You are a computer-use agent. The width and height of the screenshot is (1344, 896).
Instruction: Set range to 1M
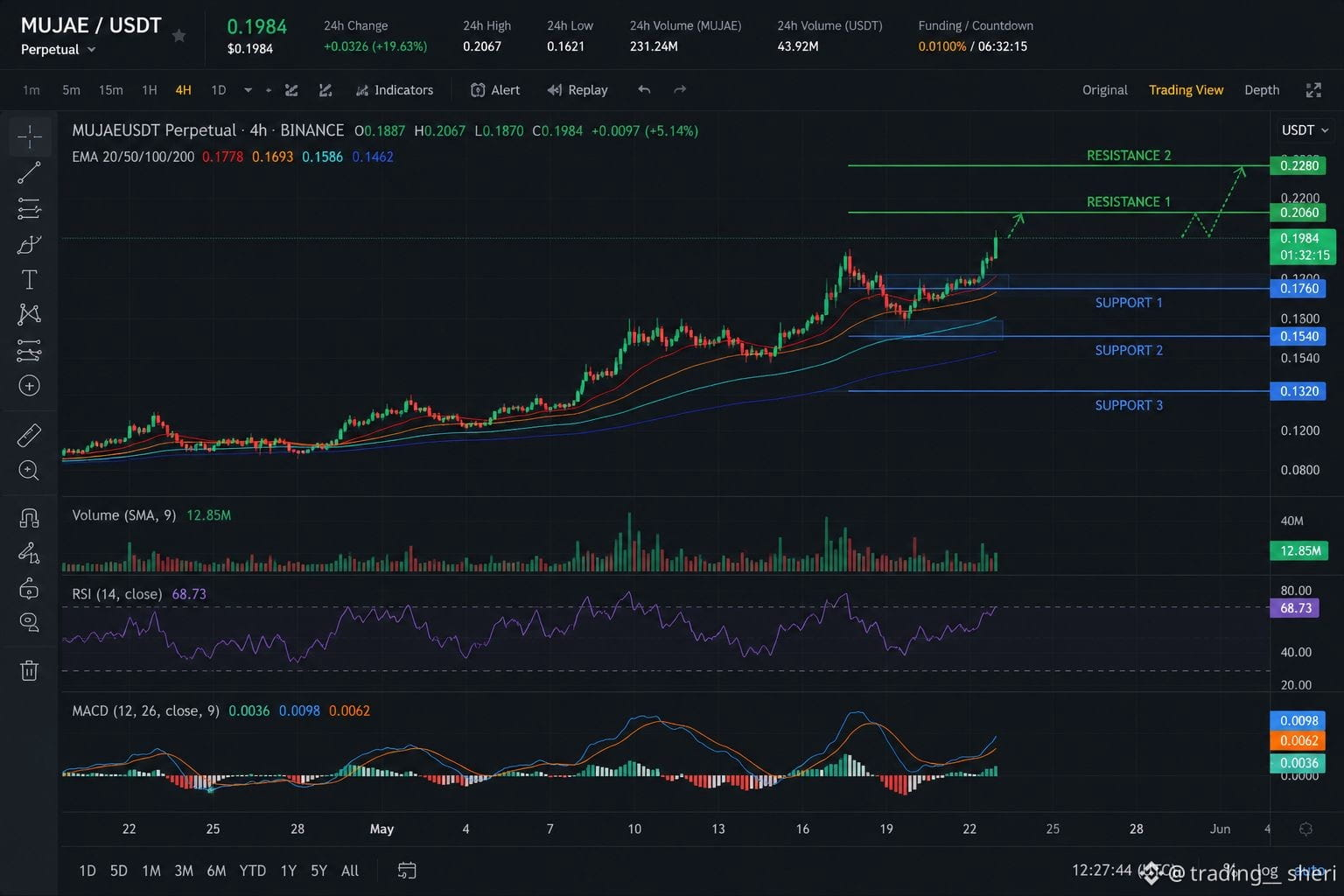click(151, 871)
